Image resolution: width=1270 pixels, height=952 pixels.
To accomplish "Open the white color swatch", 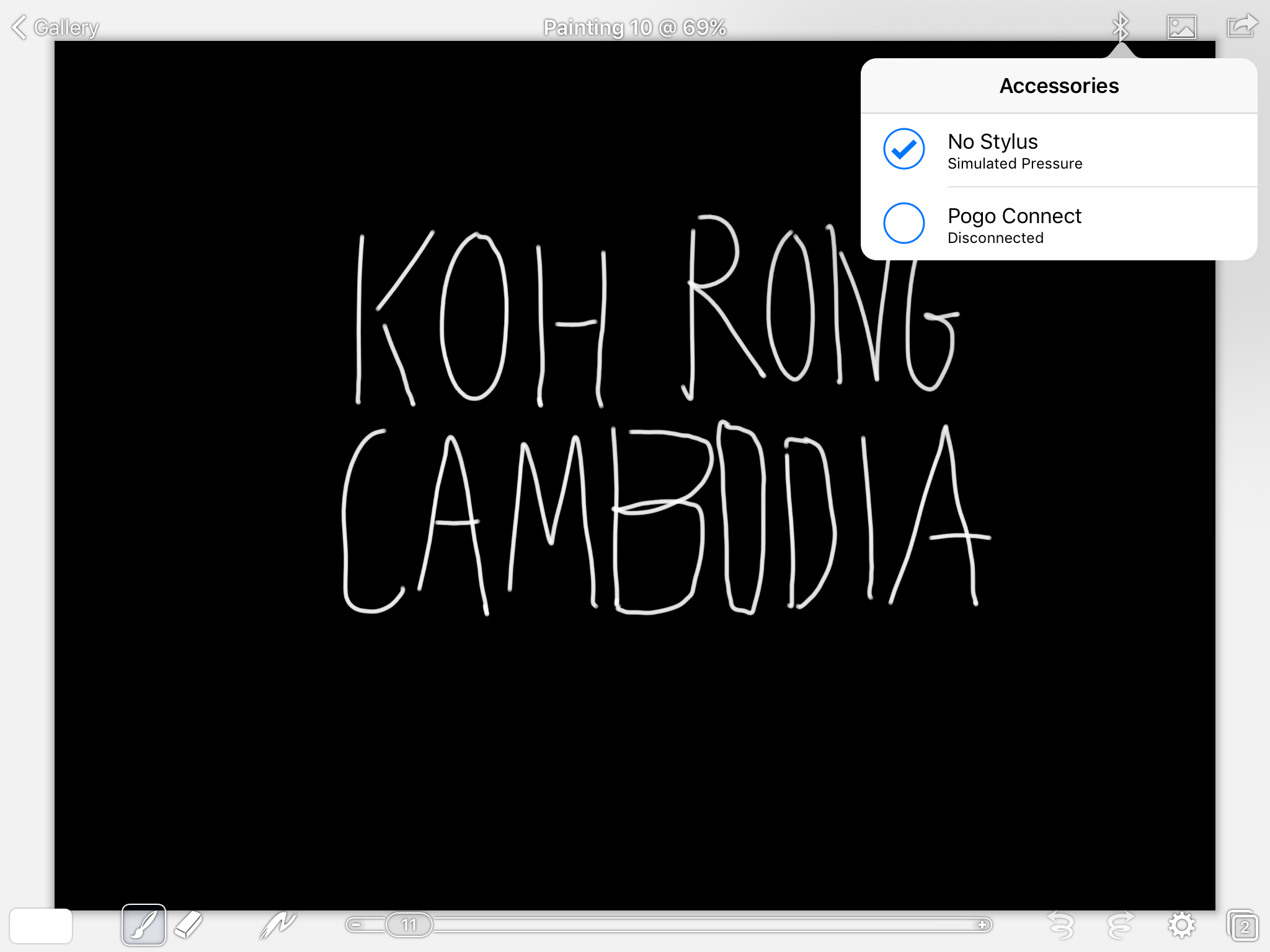I will pos(41,925).
